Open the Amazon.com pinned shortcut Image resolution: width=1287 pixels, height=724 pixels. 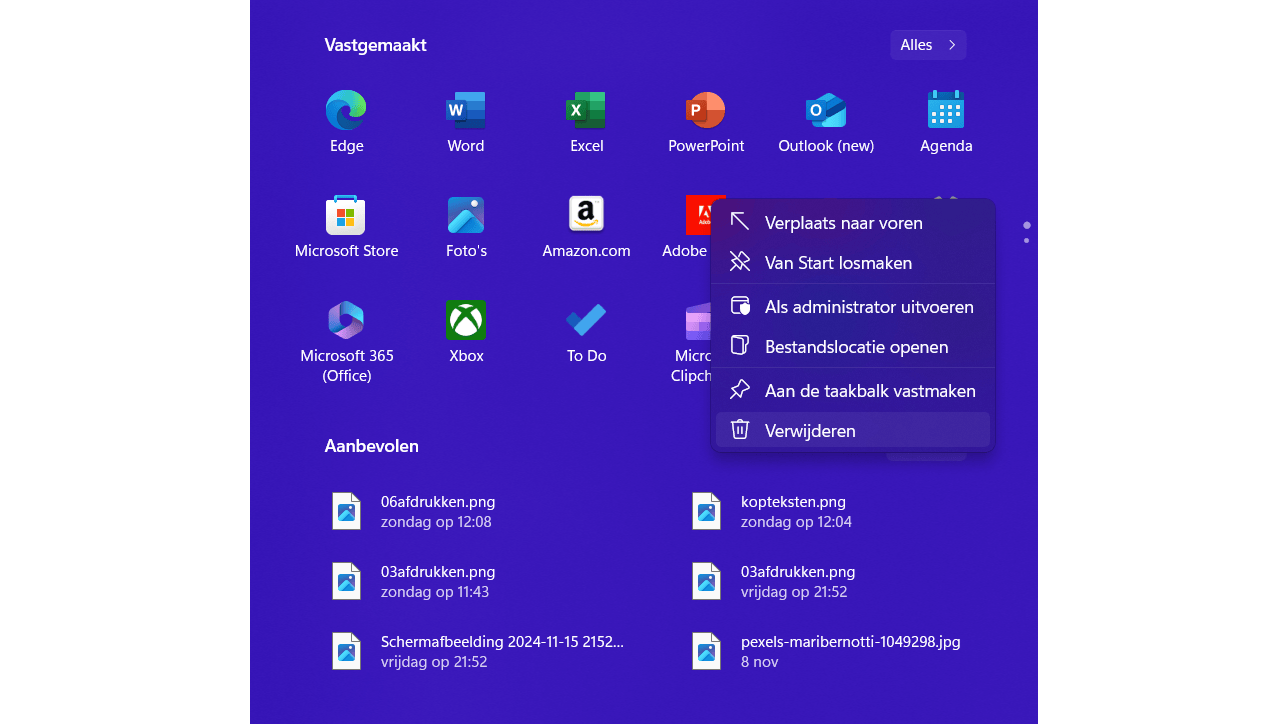(x=586, y=227)
